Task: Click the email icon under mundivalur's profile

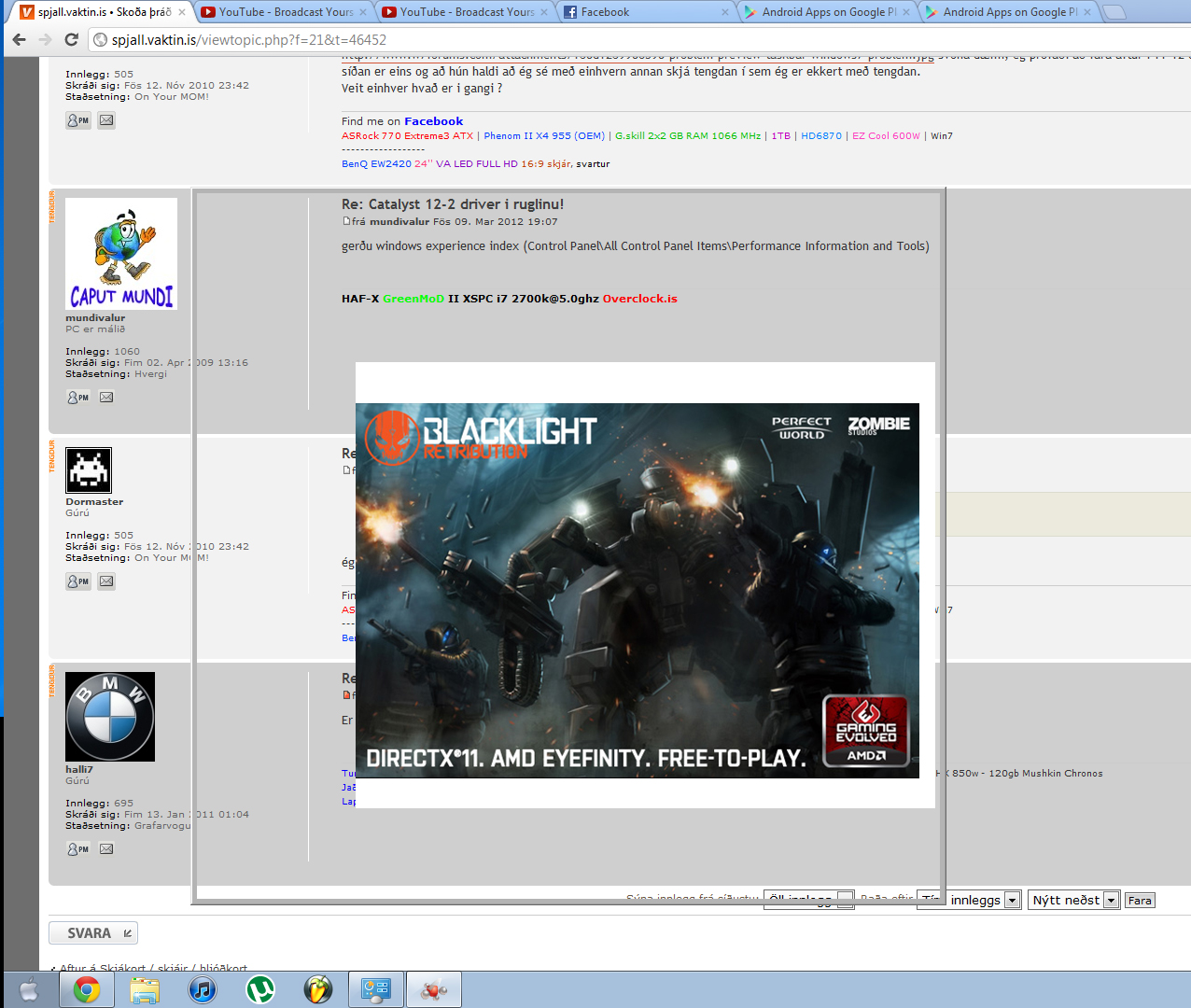Action: coord(106,398)
